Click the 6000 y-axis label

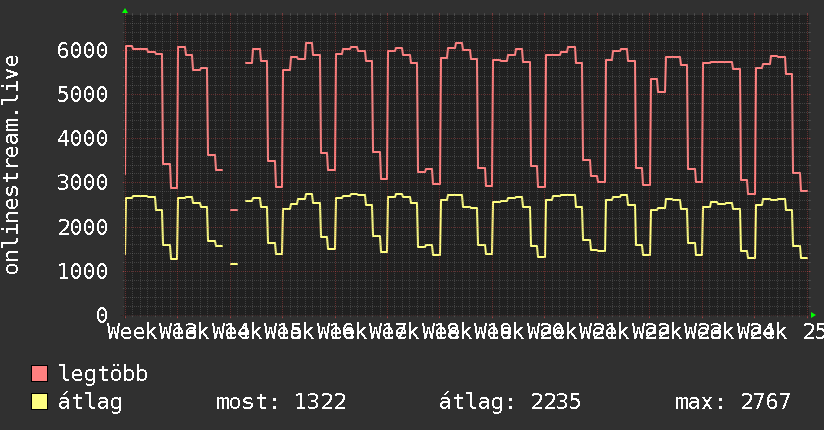pyautogui.click(x=83, y=50)
